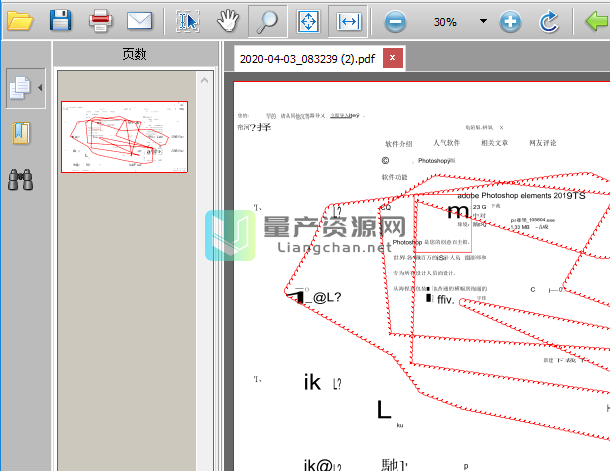Send the PDF by email
This screenshot has width=610, height=471.
click(139, 21)
